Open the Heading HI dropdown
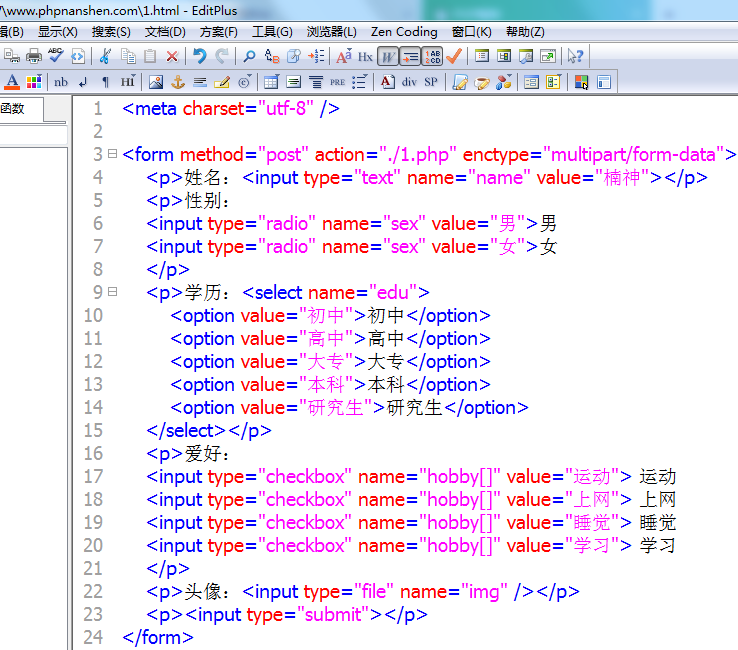Screen dimensions: 738x650 pos(128,82)
